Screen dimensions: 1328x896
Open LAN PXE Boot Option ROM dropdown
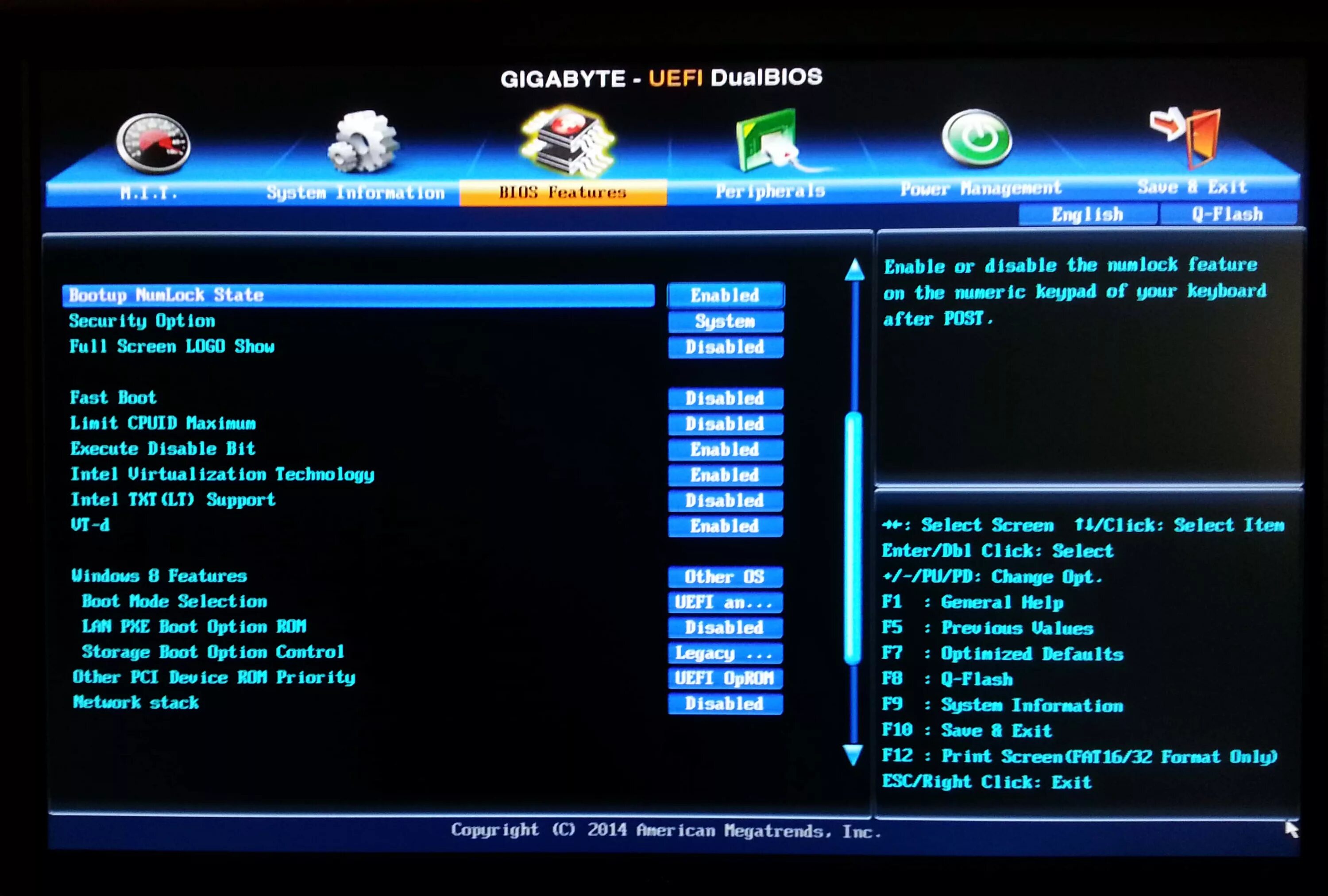725,627
